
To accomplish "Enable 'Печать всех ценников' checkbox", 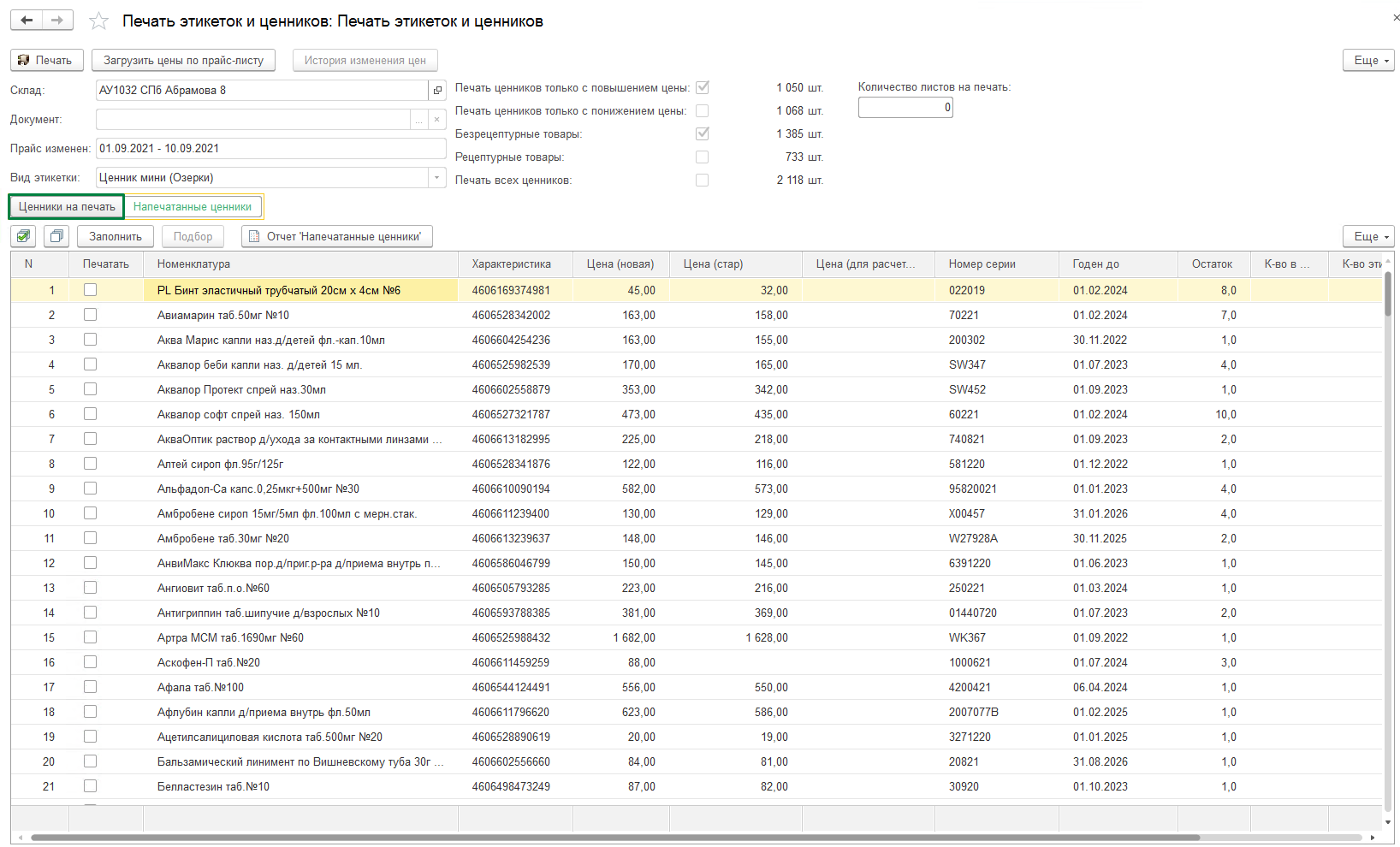I will 702,180.
